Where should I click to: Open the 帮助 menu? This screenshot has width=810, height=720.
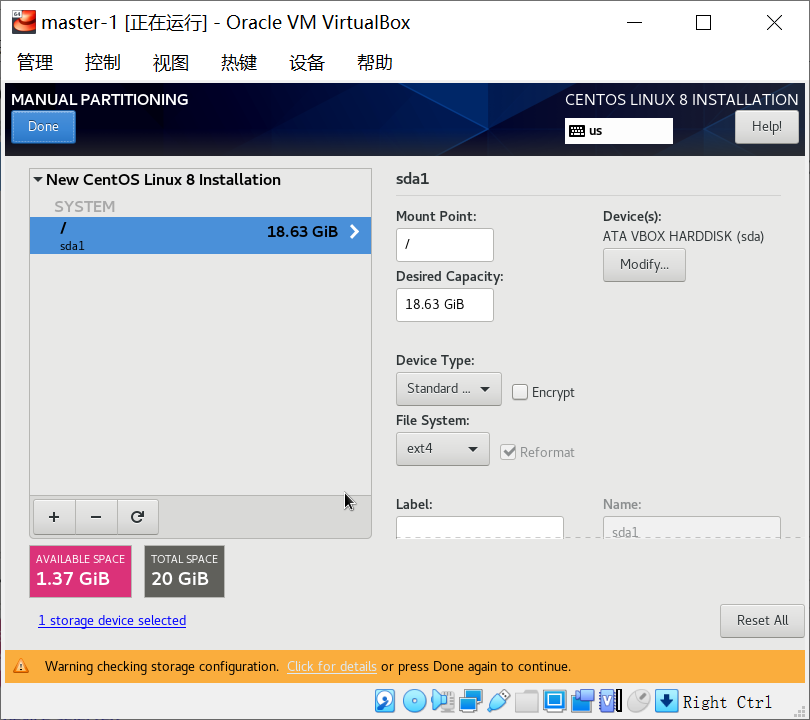coord(375,62)
